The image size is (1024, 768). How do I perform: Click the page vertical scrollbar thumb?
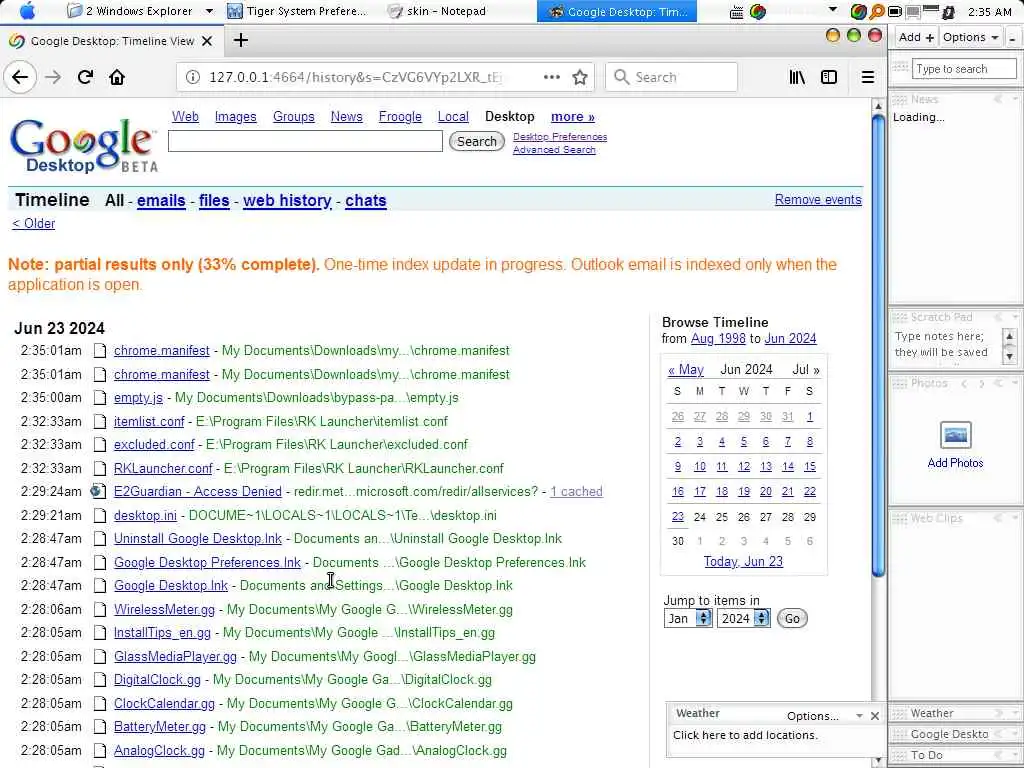click(x=878, y=344)
